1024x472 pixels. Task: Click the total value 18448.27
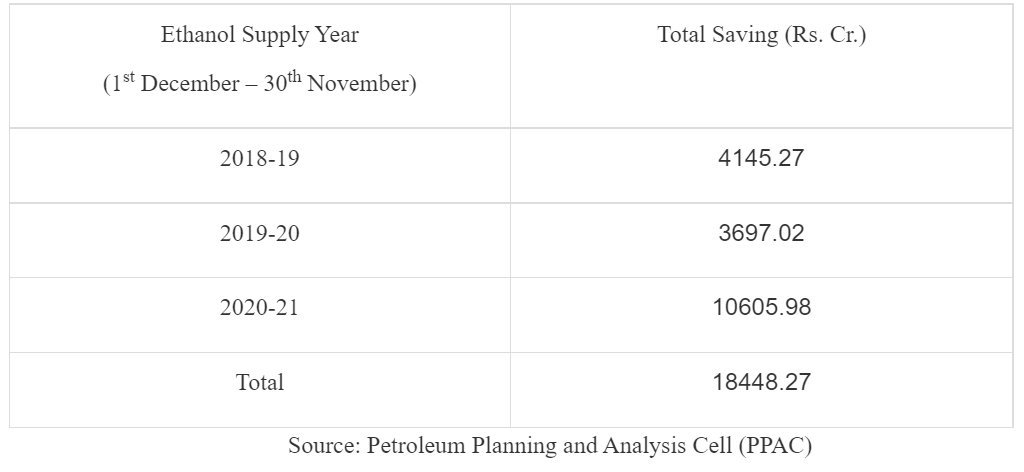click(x=761, y=382)
